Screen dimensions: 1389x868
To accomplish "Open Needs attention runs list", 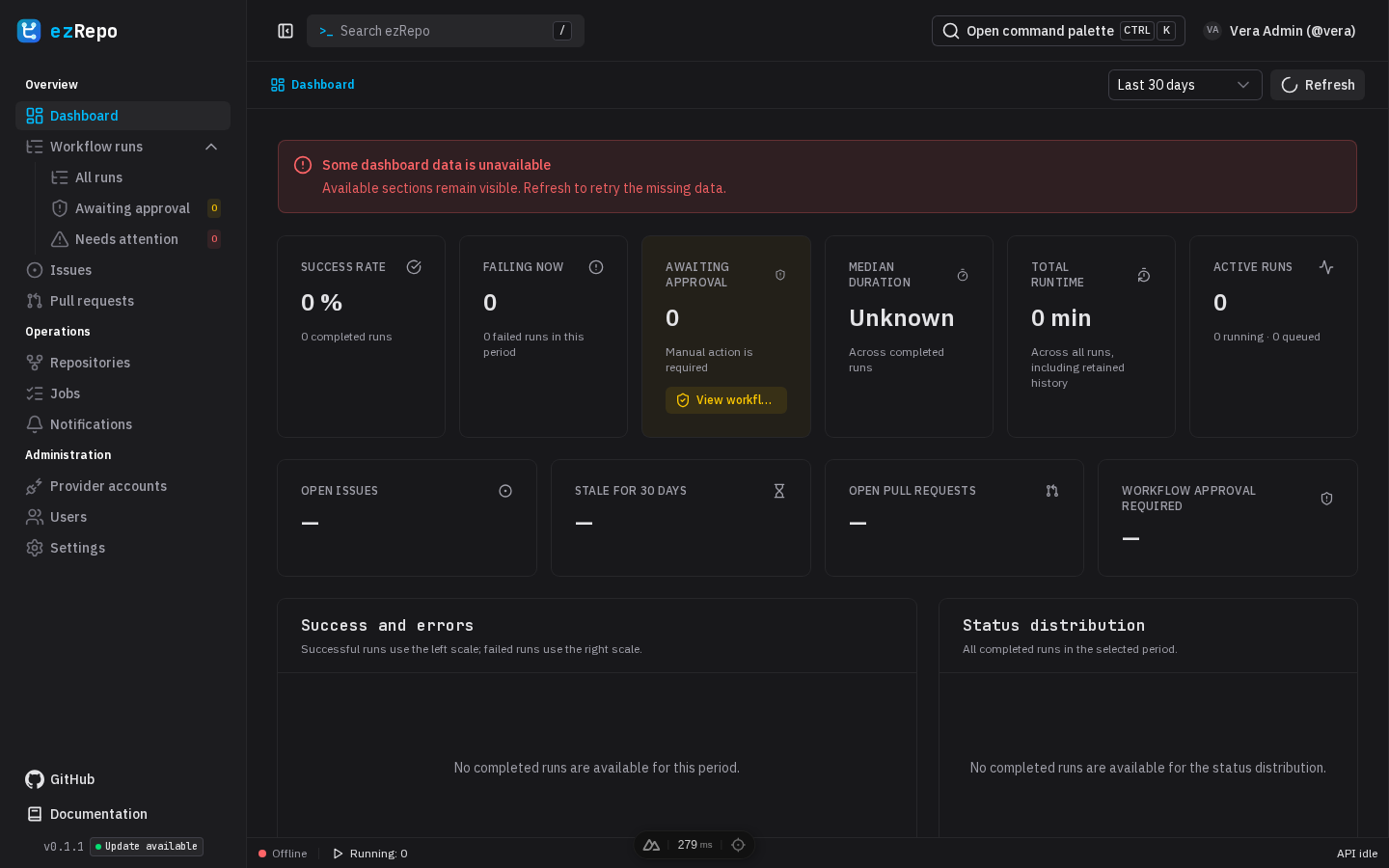I will (x=135, y=239).
